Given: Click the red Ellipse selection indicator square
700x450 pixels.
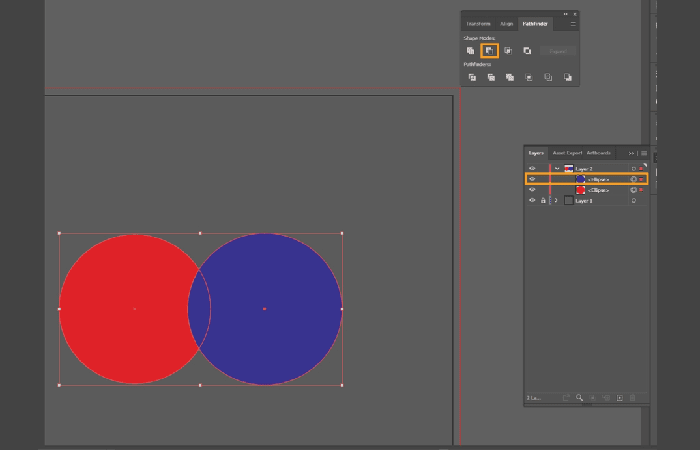Looking at the screenshot, I should tap(641, 190).
